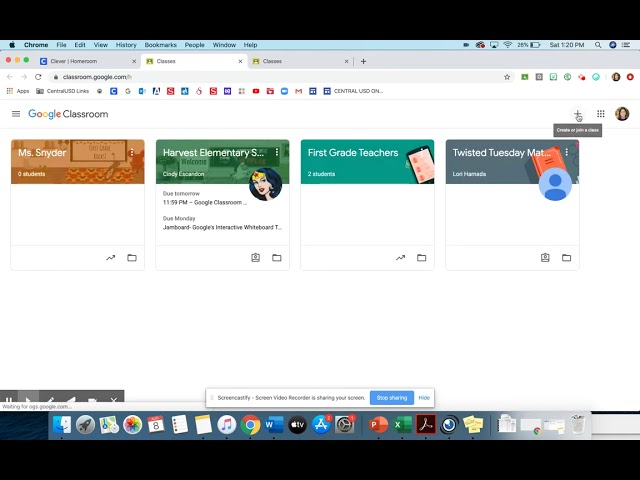The height and width of the screenshot is (480, 640).
Task: Click the plus icon to create or join a class
Action: pos(578,113)
